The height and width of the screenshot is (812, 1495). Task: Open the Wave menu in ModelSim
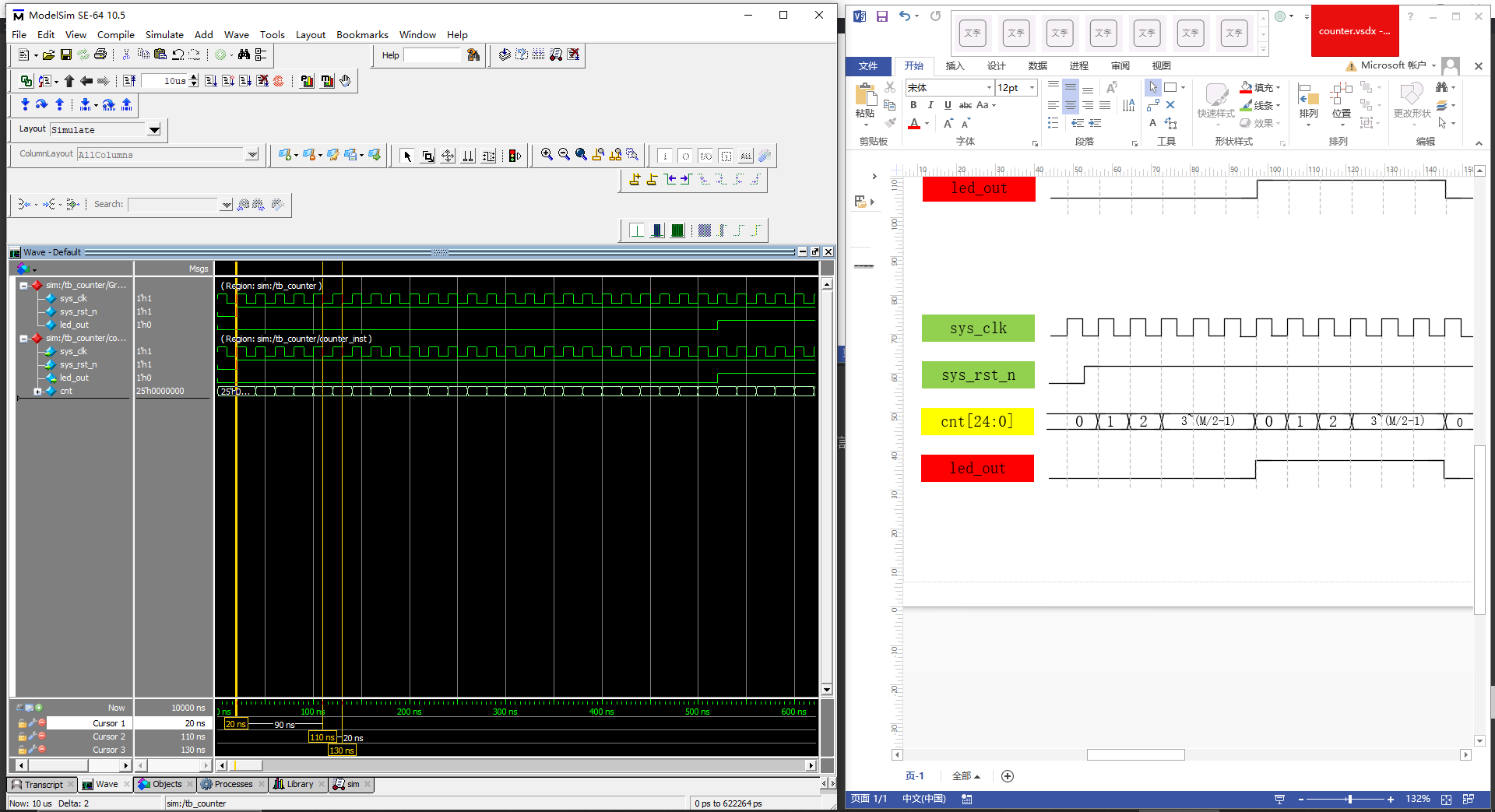click(236, 34)
